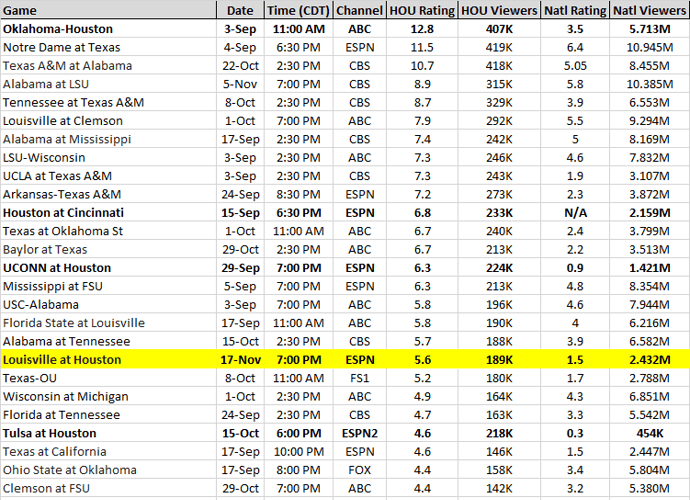This screenshot has height=500, width=690.
Task: Click the 'Oklahoma-Houston' game cell
Action: (x=108, y=29)
